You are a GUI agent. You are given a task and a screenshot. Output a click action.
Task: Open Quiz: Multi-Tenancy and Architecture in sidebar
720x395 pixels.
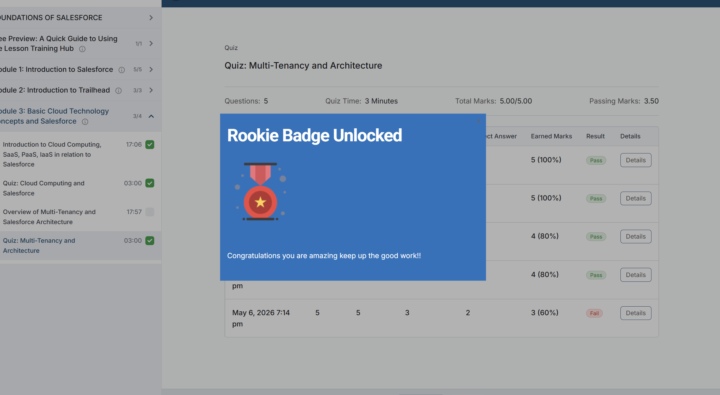point(39,245)
